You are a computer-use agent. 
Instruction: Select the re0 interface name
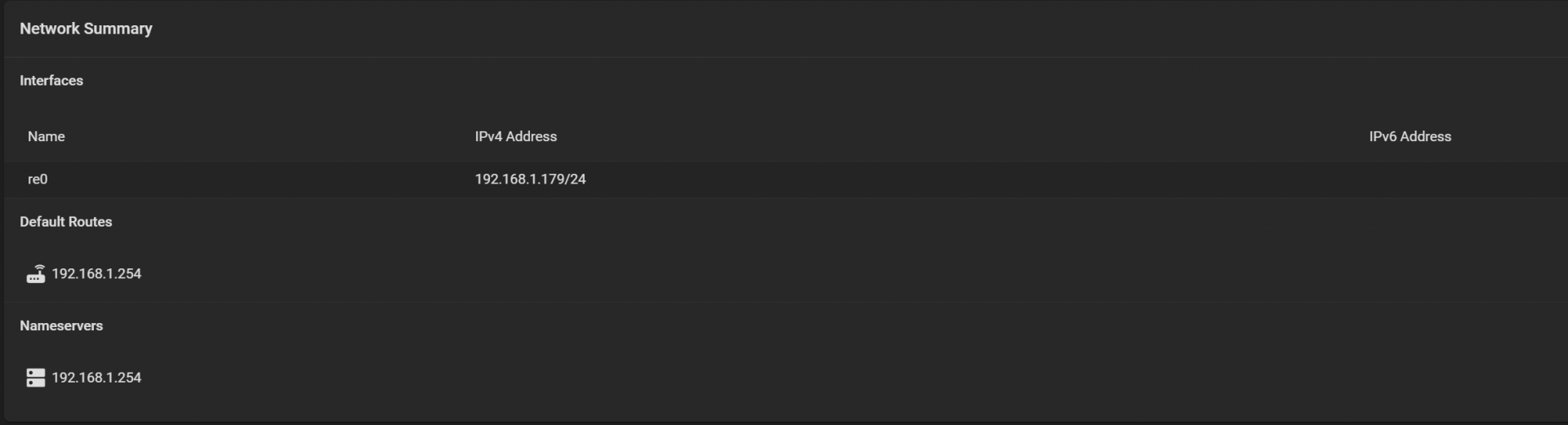point(38,179)
